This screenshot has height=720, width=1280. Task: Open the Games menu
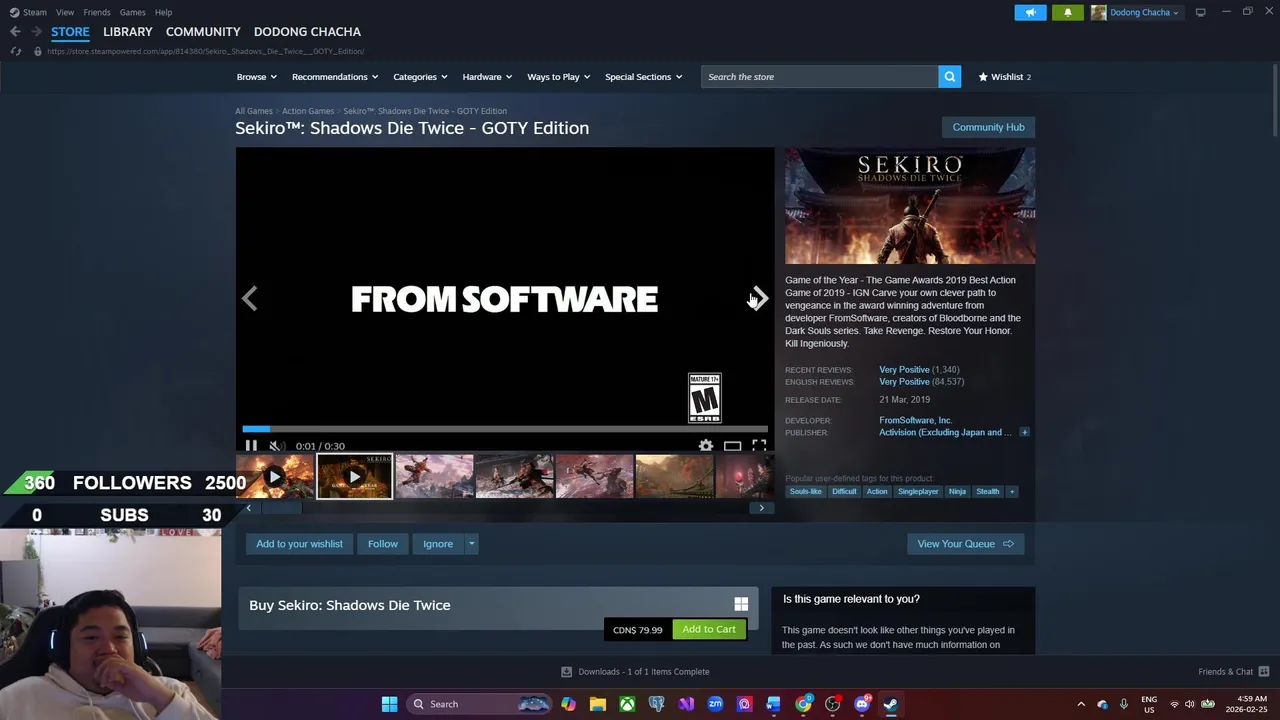[132, 12]
